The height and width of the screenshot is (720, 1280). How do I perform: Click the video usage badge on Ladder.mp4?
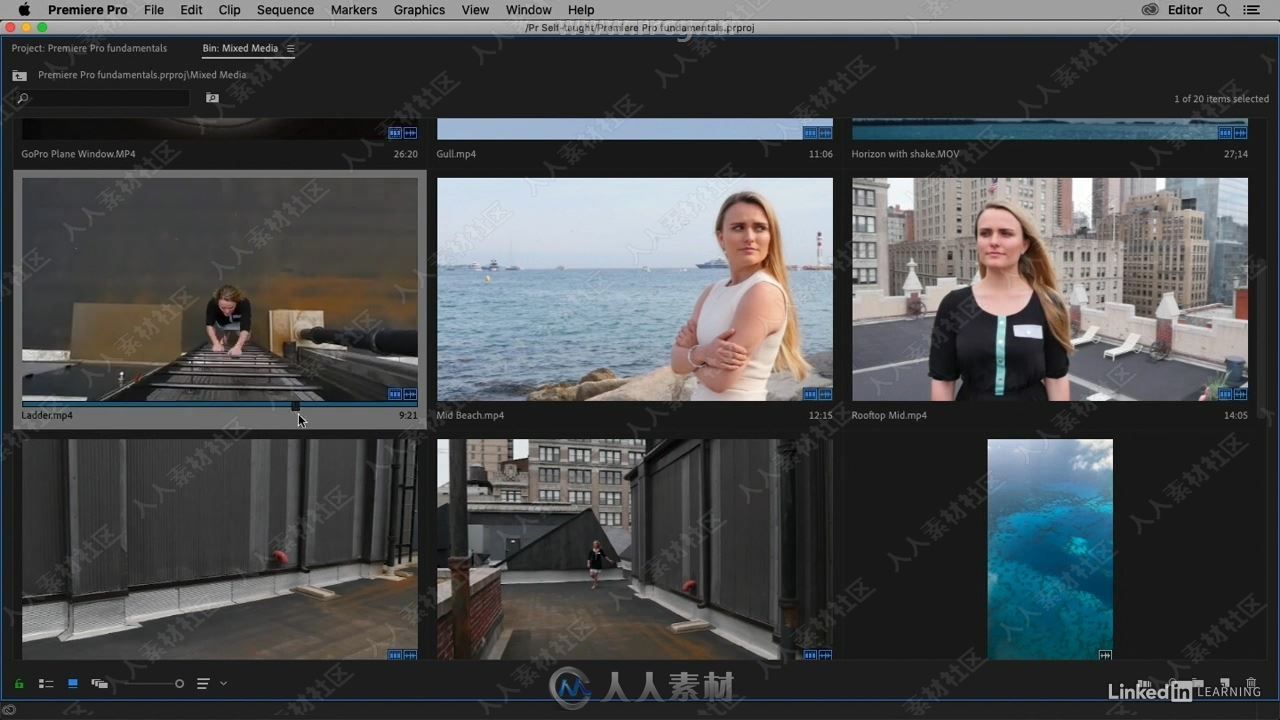pyautogui.click(x=395, y=394)
